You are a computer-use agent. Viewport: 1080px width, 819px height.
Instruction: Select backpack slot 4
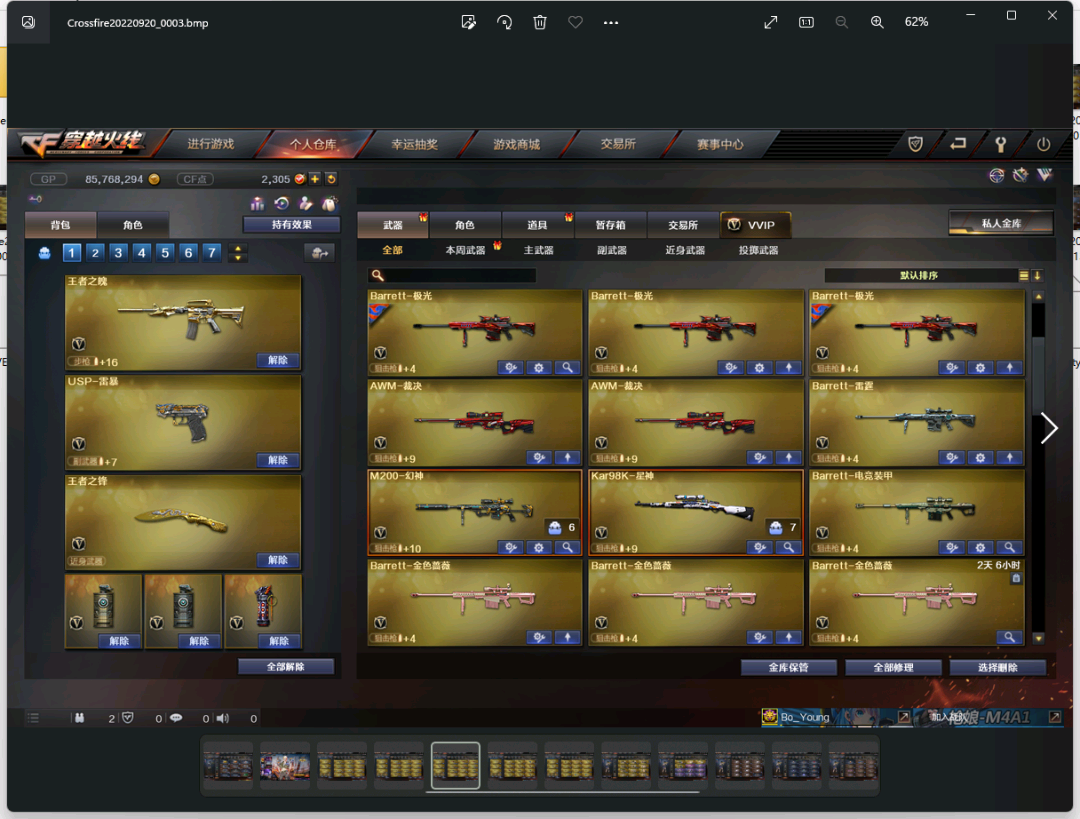pos(142,253)
